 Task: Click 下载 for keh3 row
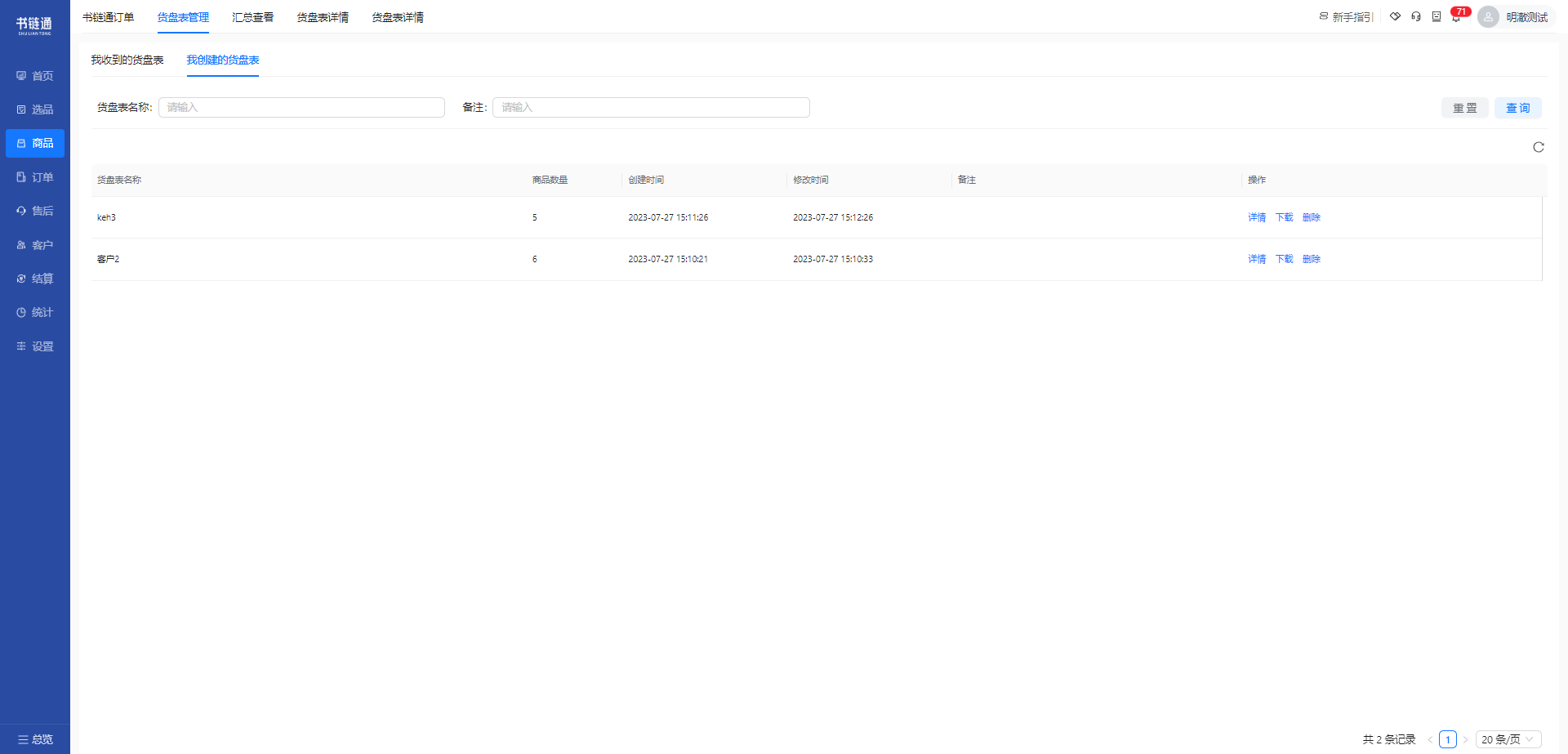[1285, 217]
